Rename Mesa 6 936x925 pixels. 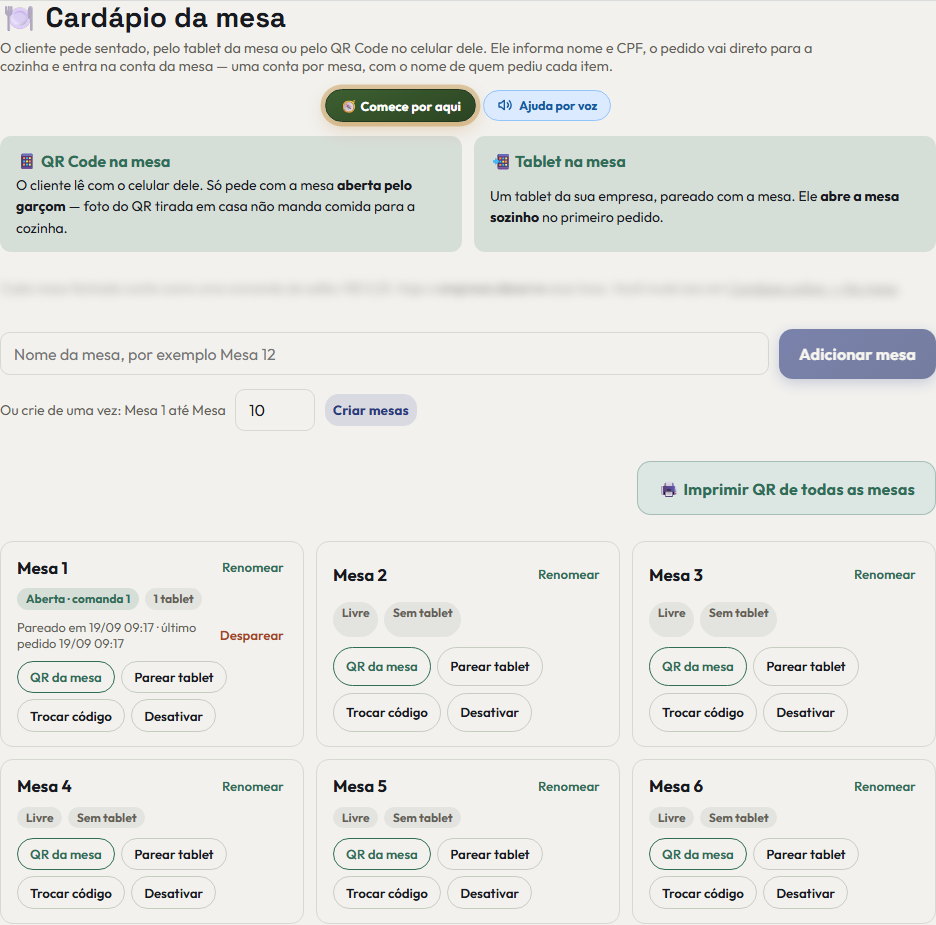884,787
